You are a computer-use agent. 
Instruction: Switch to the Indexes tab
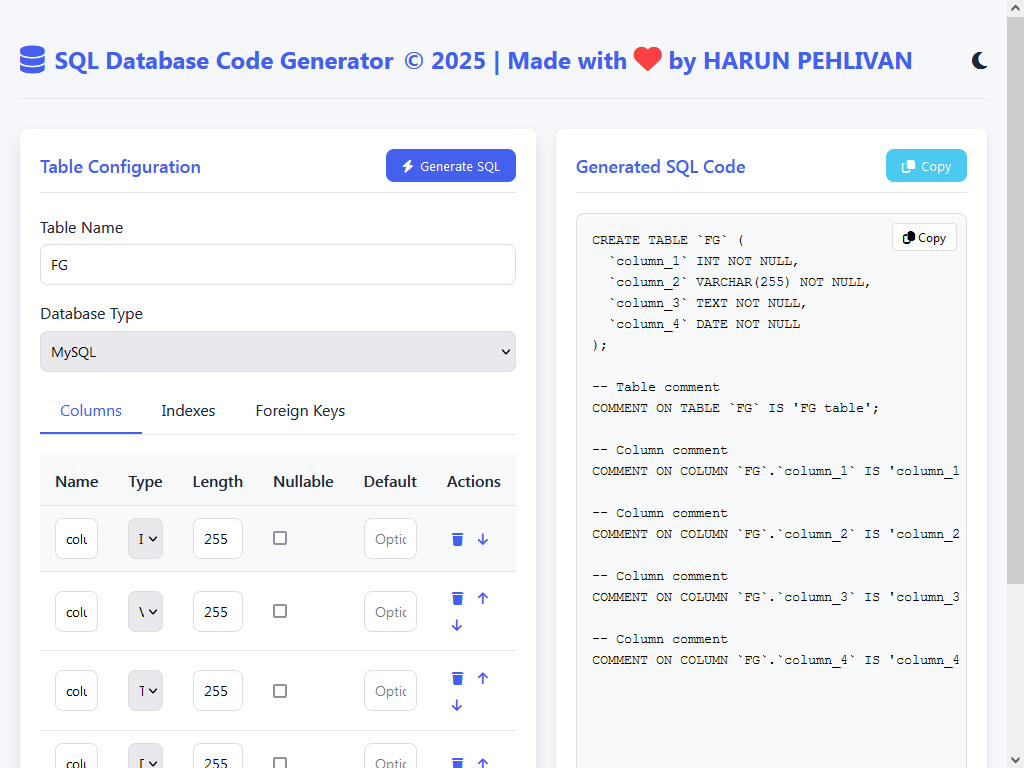point(188,411)
